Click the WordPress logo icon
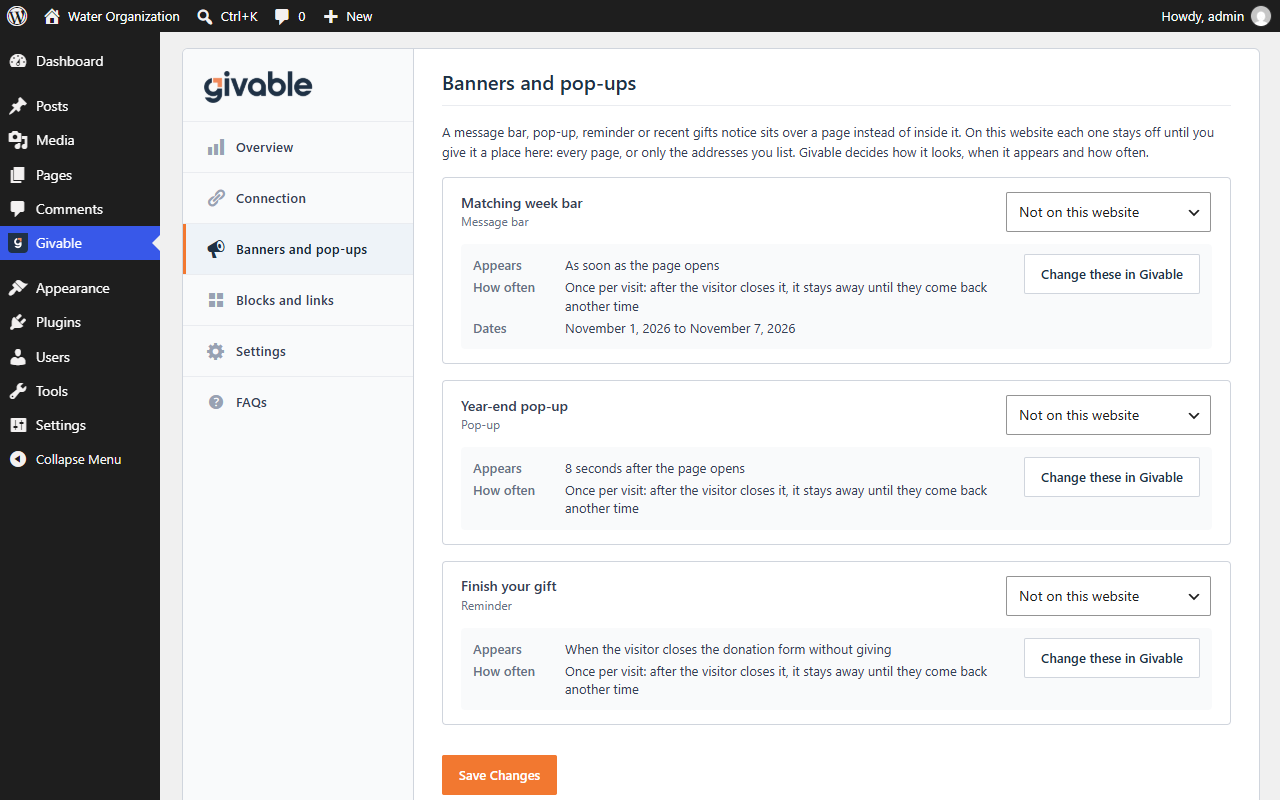 click(x=17, y=16)
